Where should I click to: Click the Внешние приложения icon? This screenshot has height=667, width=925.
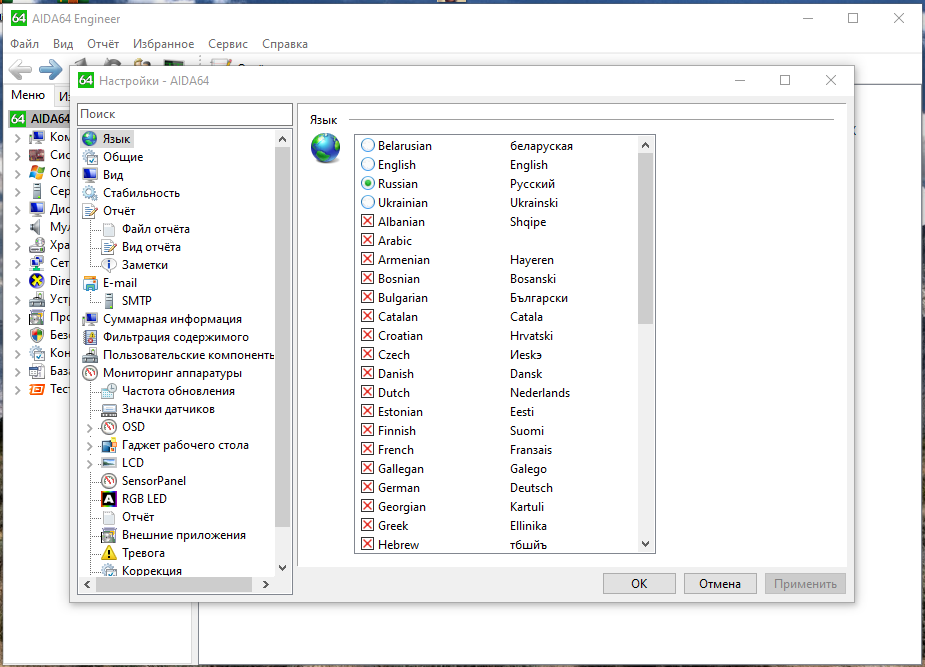coord(109,535)
